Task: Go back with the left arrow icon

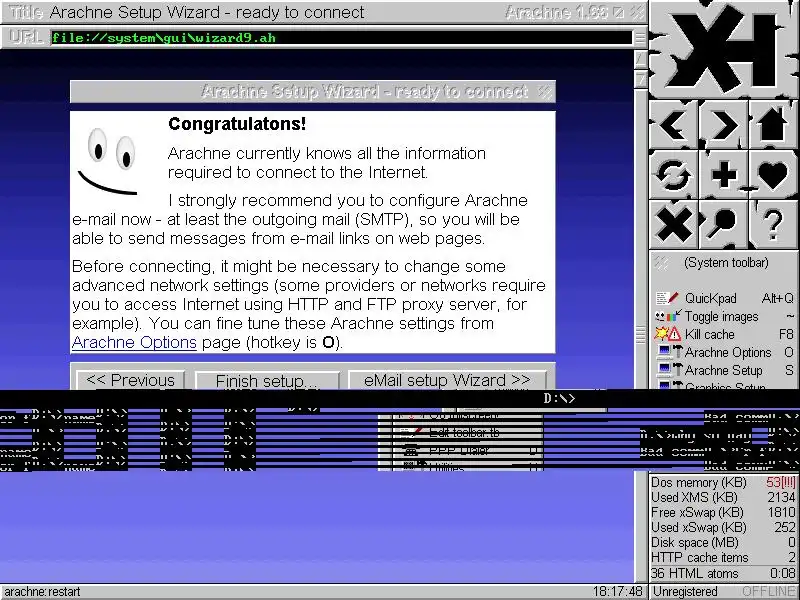Action: click(x=674, y=125)
